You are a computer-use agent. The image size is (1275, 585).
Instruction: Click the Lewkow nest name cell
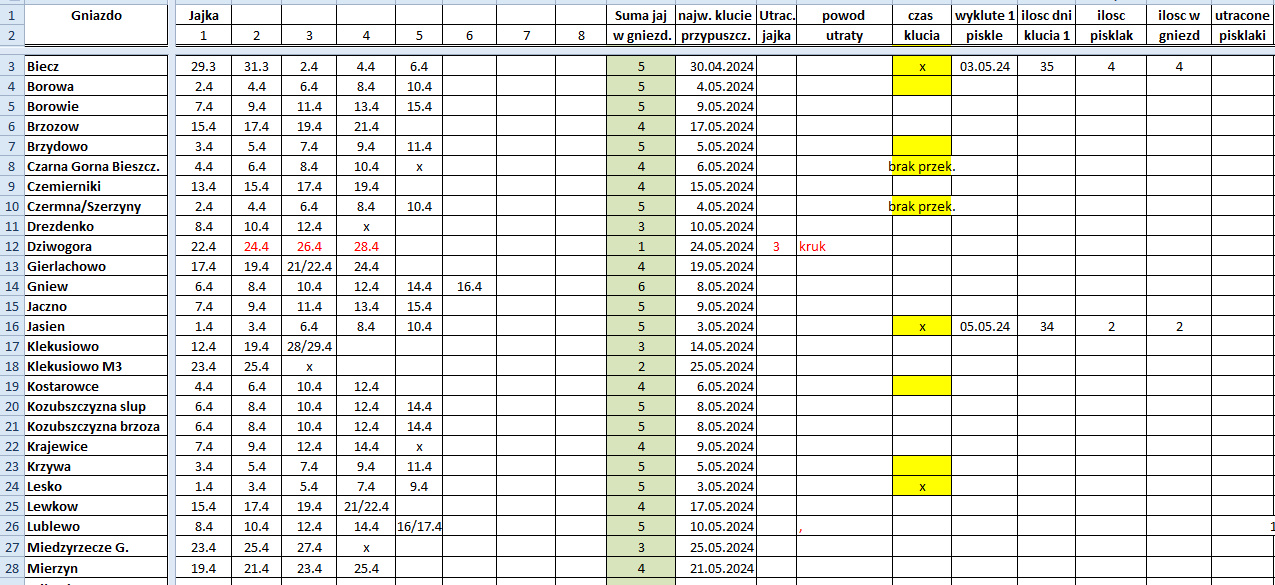tap(98, 506)
